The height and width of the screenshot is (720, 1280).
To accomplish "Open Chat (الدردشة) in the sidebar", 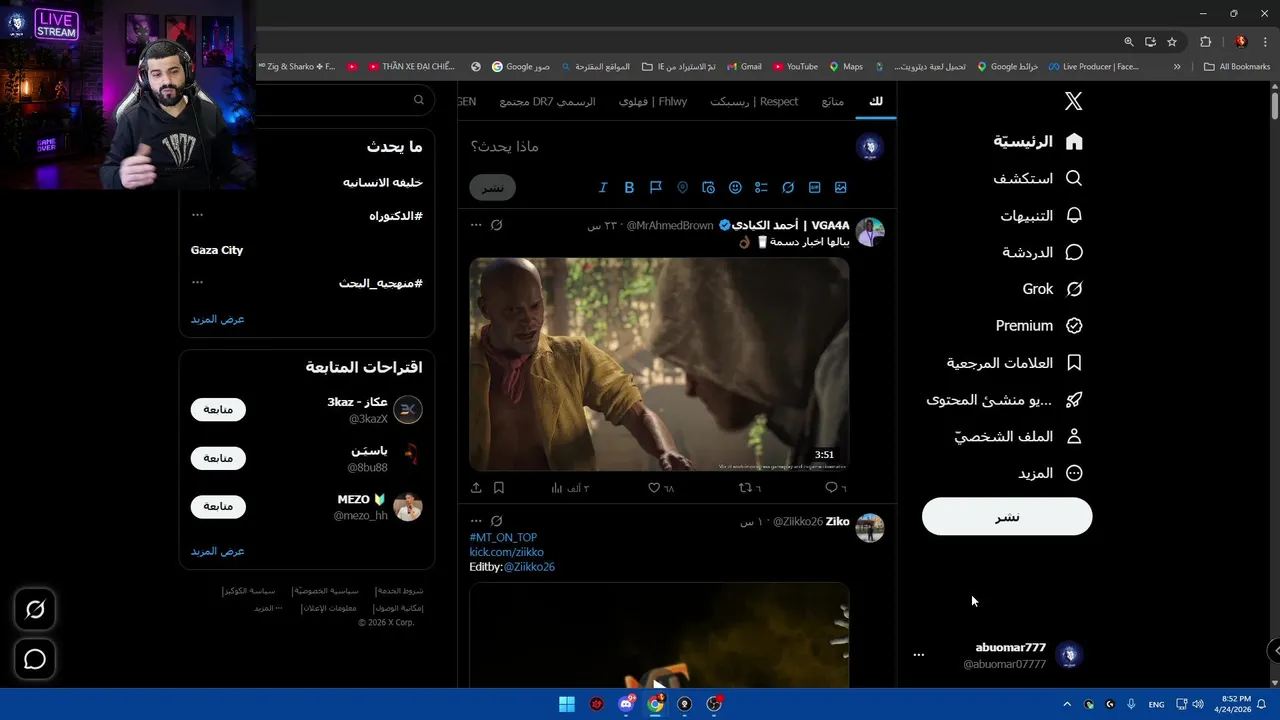I will (x=1043, y=252).
